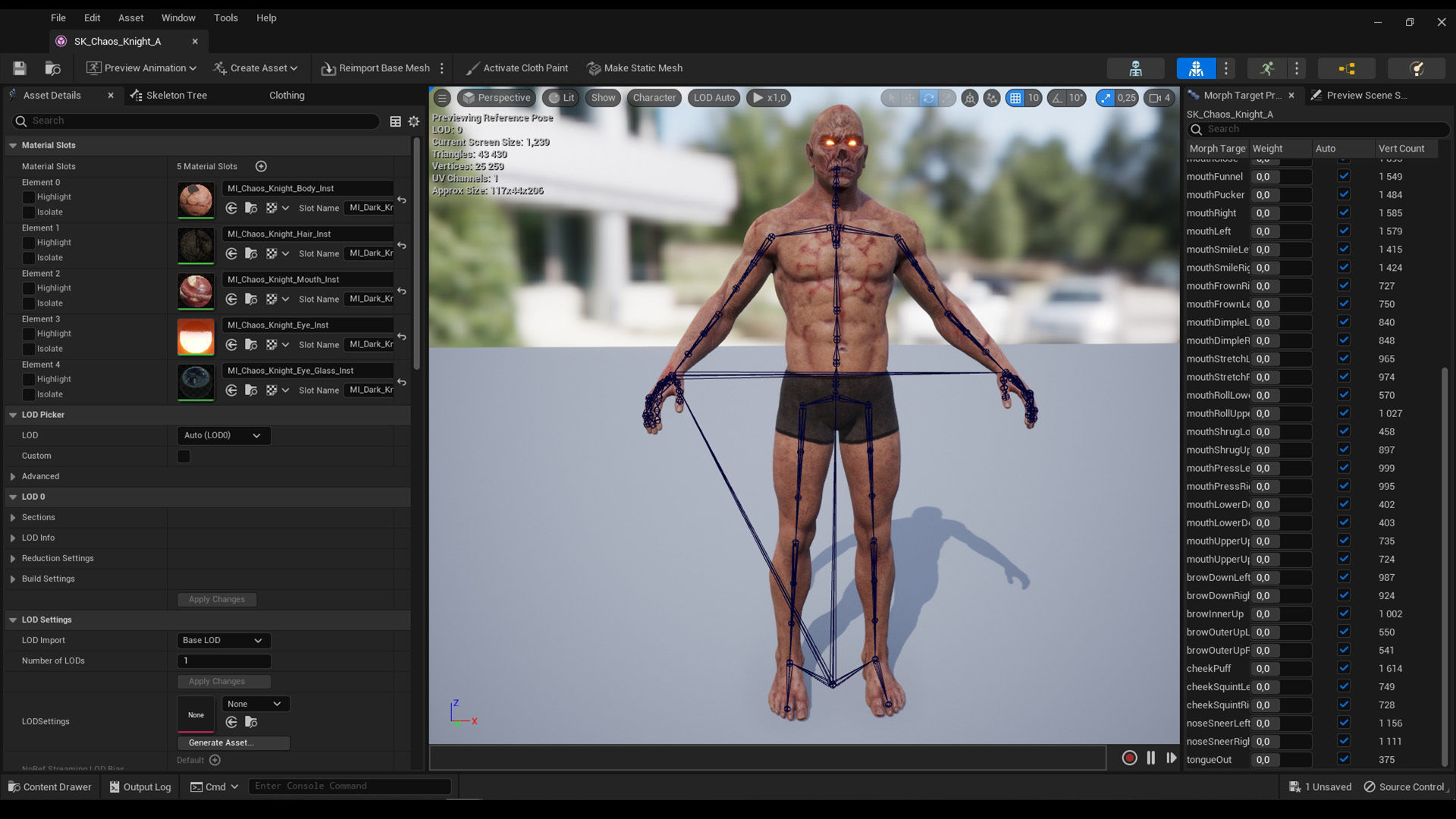Image resolution: width=1456 pixels, height=819 pixels.
Task: Click the Add material slot plus icon
Action: (x=261, y=166)
